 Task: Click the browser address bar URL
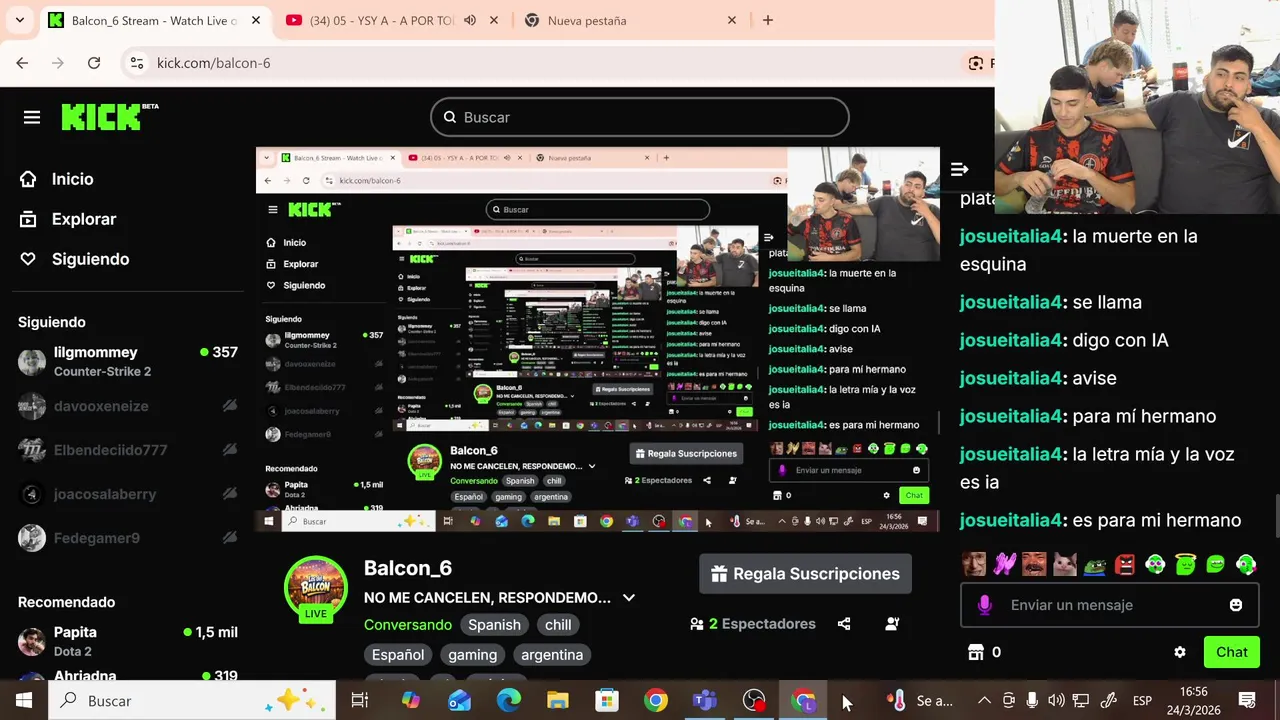213,63
